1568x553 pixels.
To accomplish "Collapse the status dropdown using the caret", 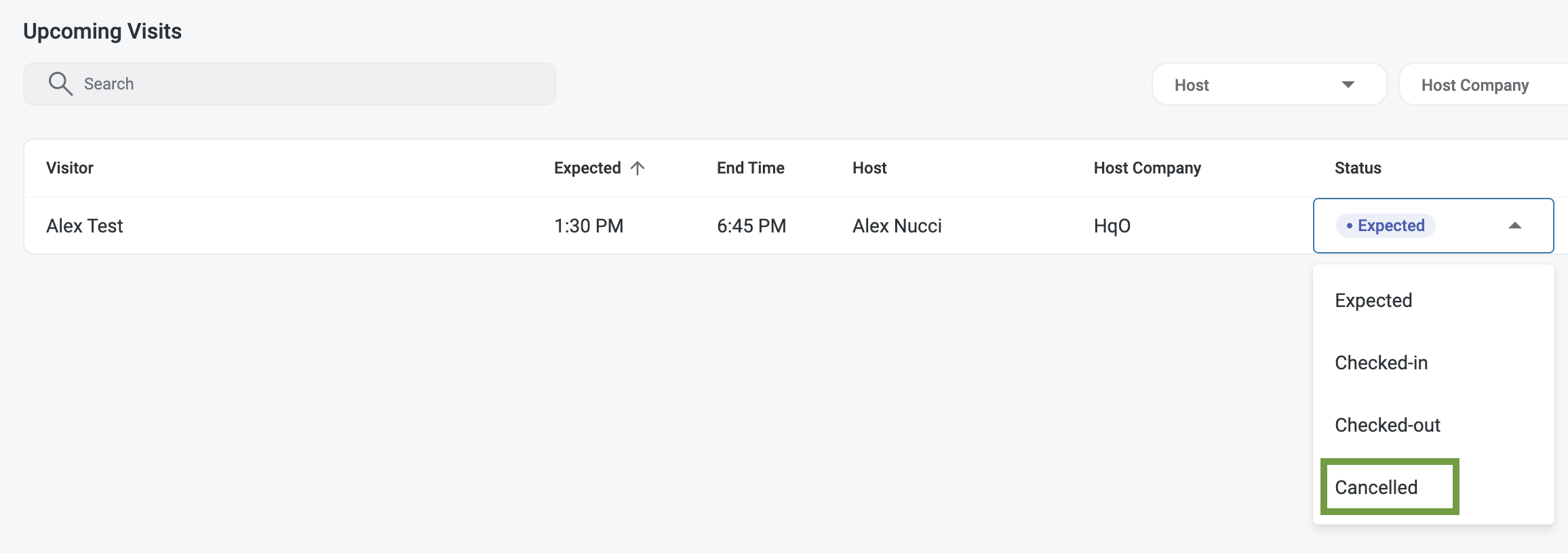I will (1514, 226).
